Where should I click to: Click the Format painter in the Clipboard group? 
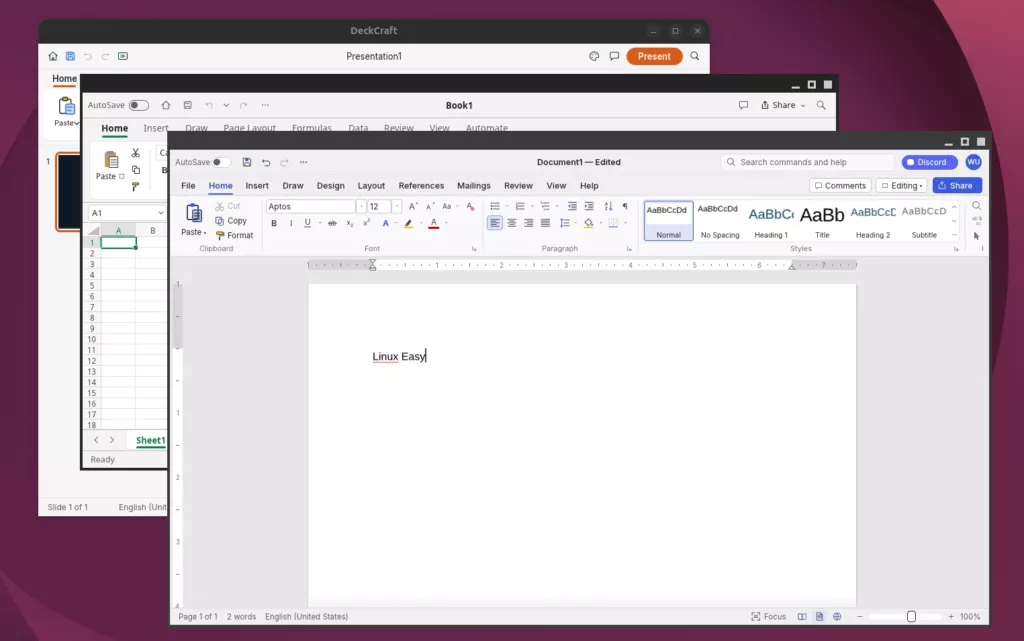coord(234,236)
